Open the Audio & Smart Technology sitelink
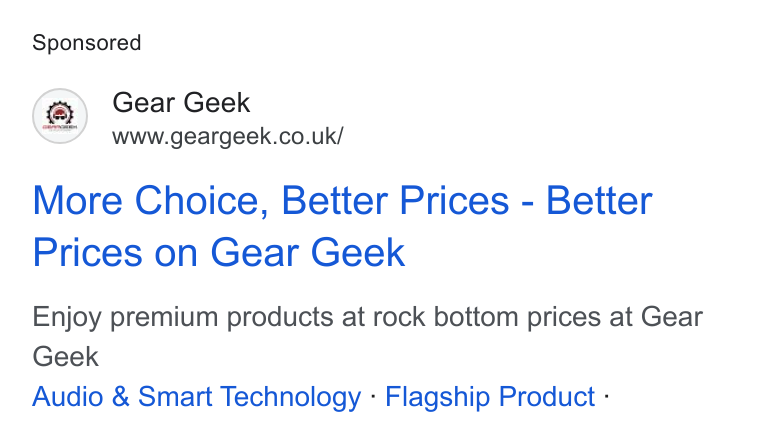The image size is (760, 440). tap(197, 397)
